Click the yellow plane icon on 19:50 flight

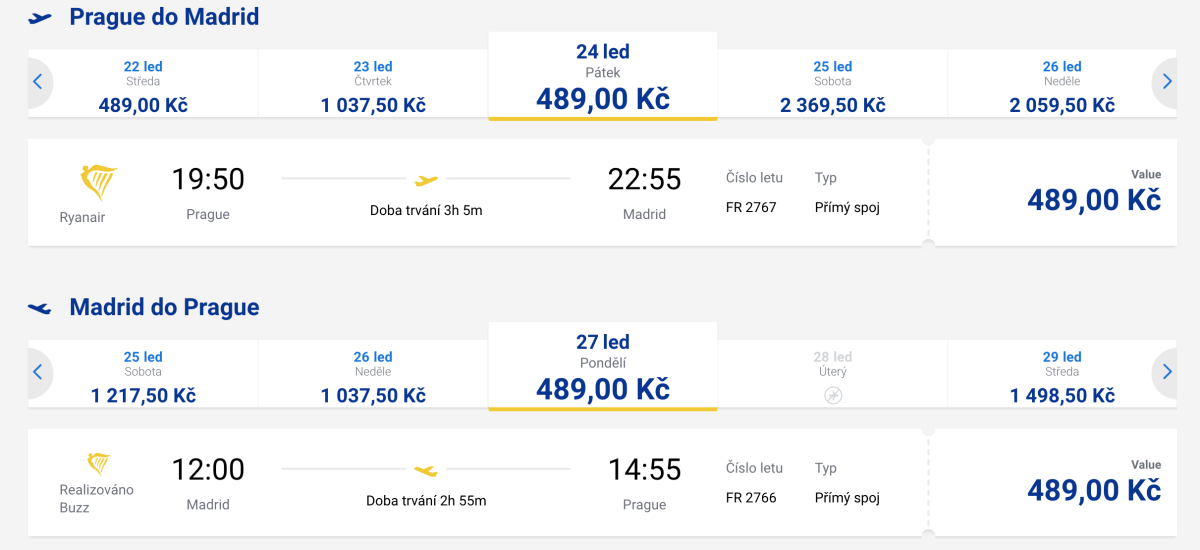426,180
